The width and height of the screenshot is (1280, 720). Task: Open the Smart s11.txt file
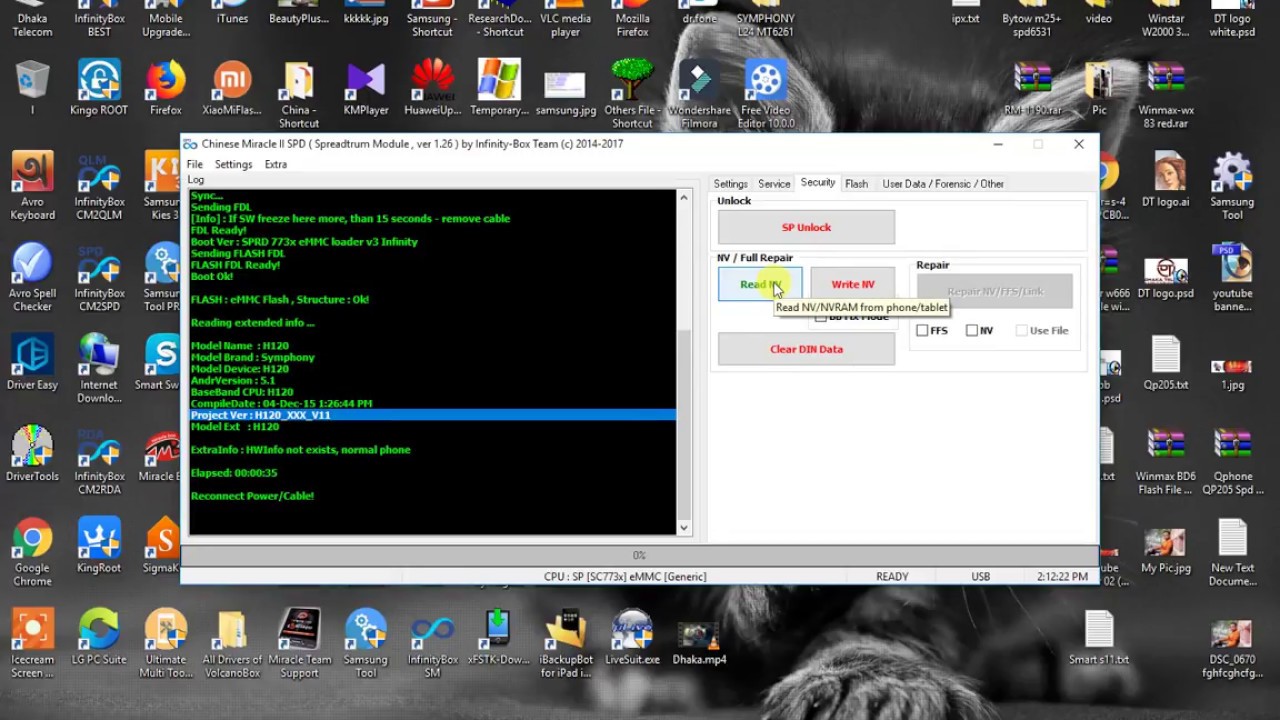tap(1098, 638)
